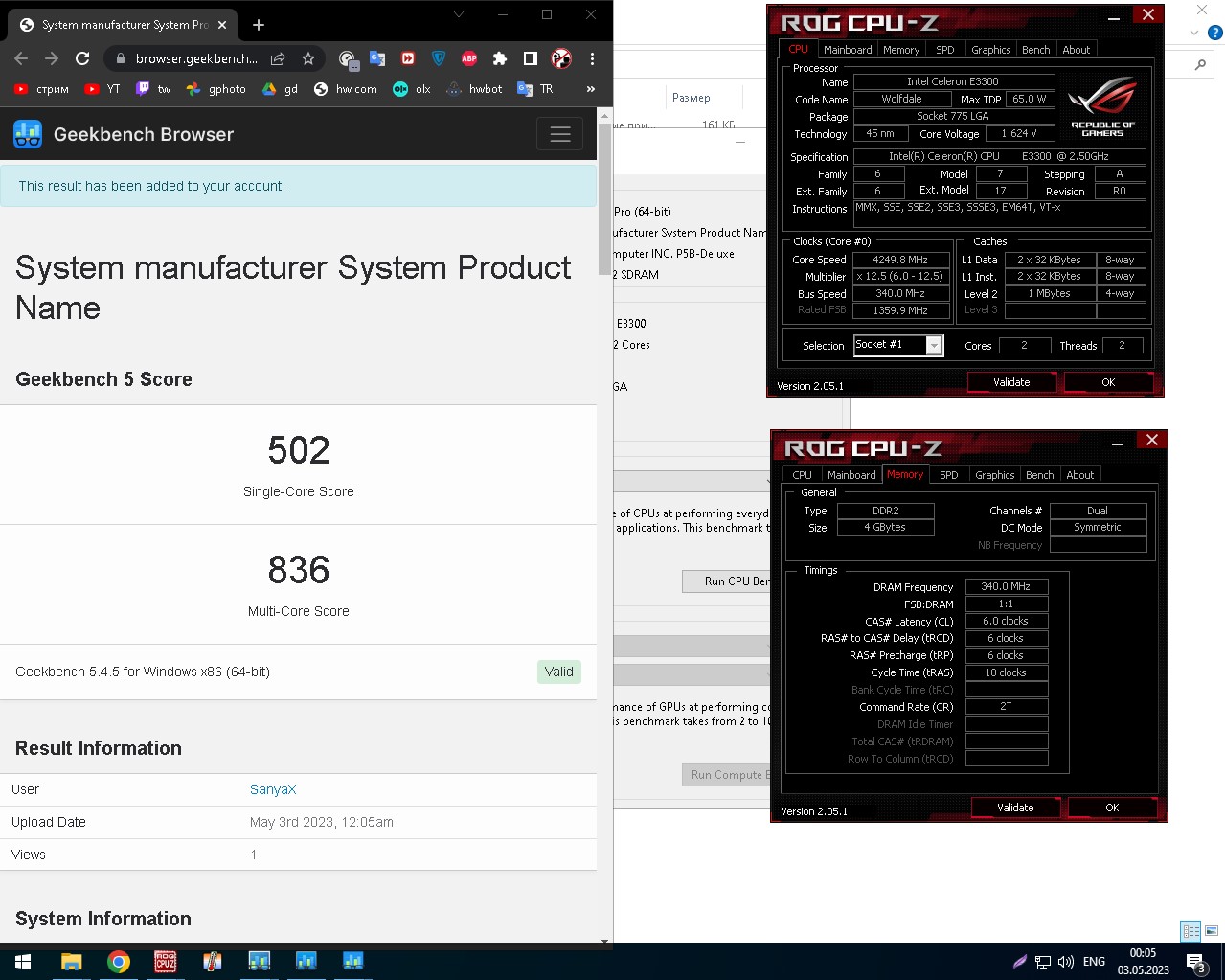Switch to Mainboard tab in upper CPU-Z window
1225x980 pixels.
click(848, 50)
